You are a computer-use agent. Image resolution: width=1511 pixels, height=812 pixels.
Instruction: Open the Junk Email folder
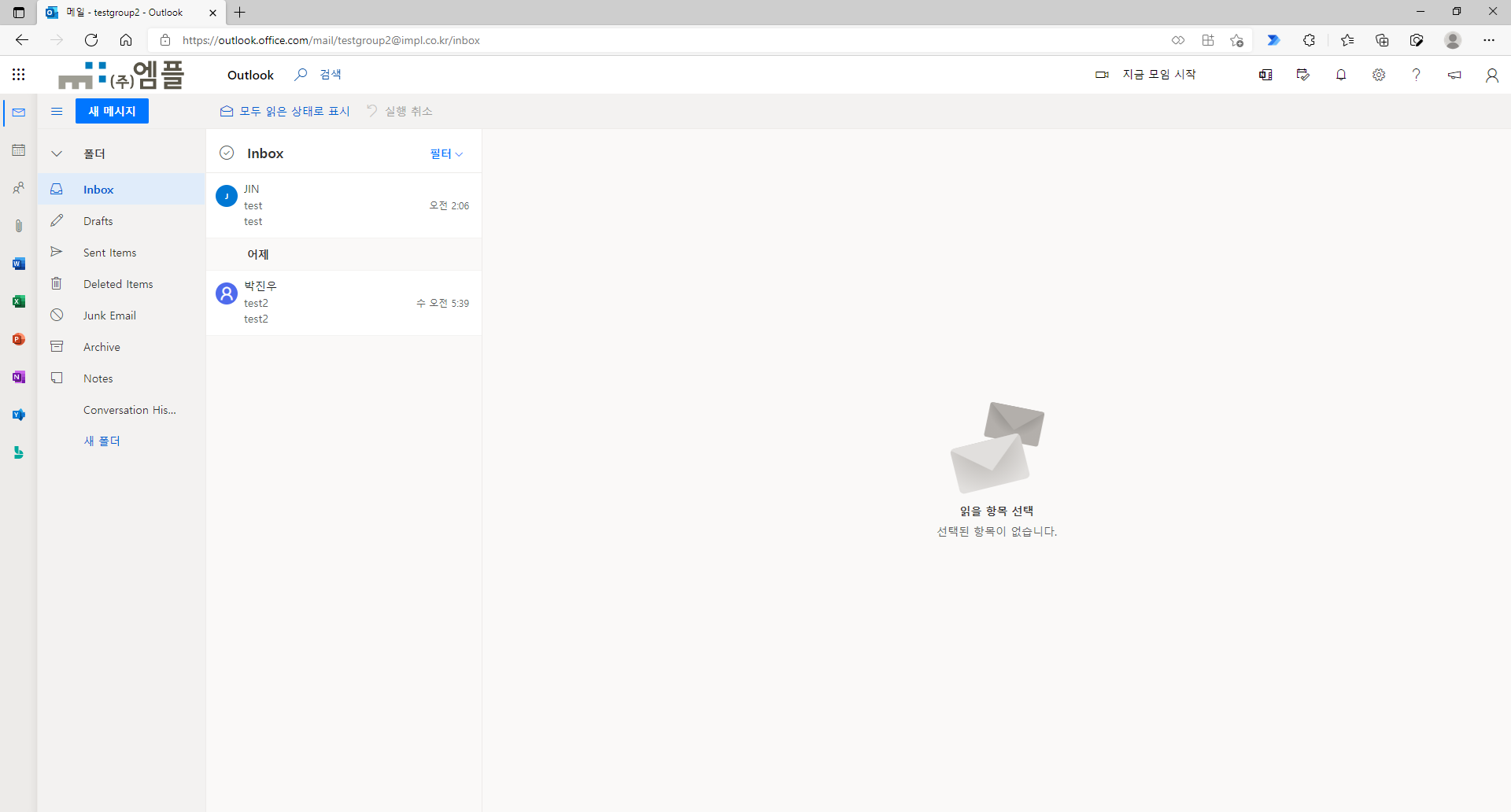[x=121, y=316]
